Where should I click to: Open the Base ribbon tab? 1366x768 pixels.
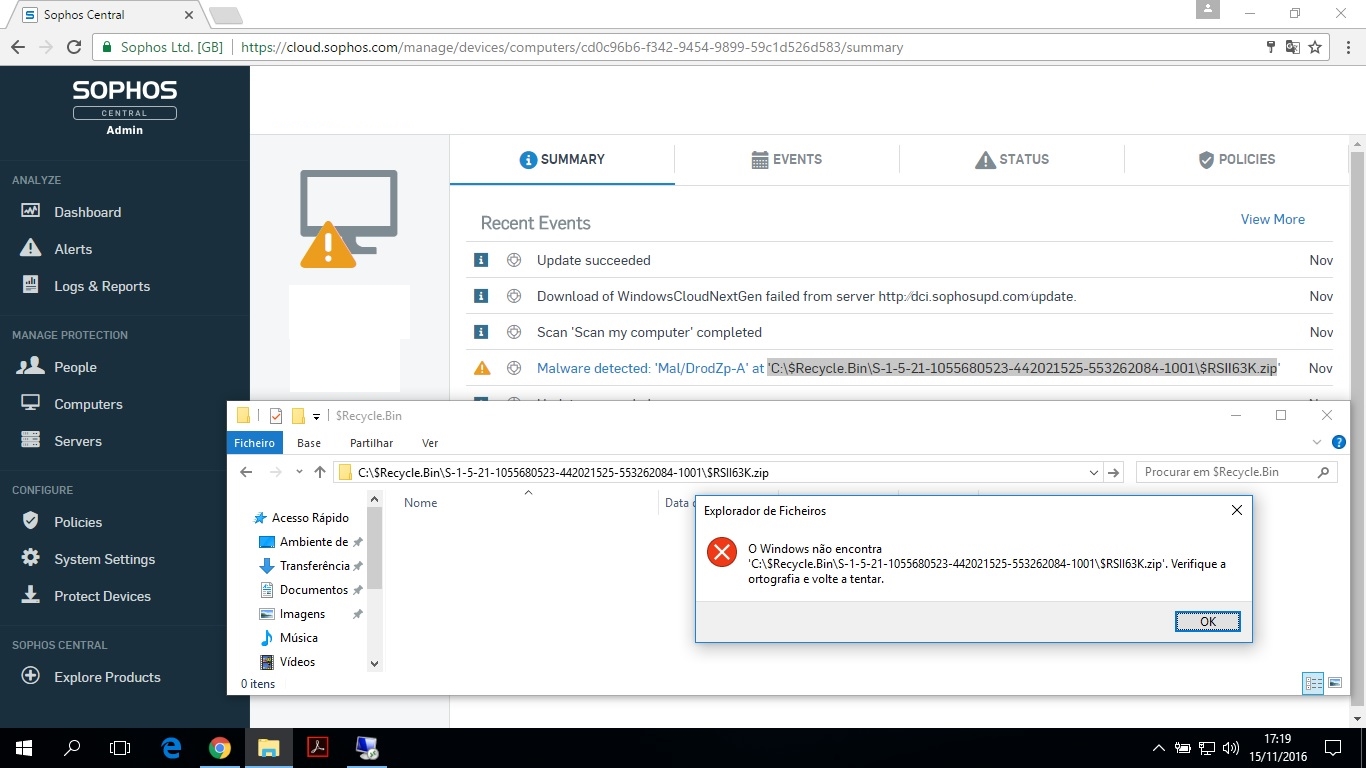point(309,443)
